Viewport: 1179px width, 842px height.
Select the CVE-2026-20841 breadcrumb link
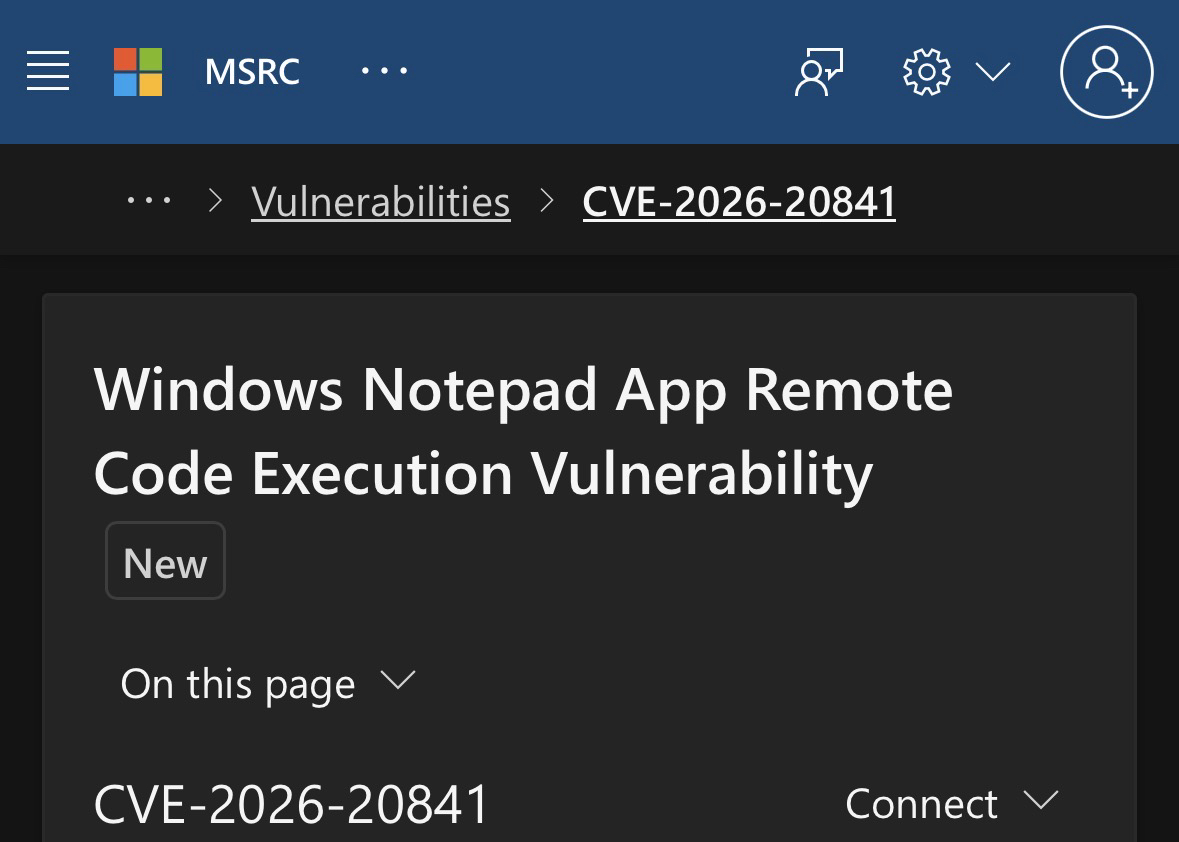point(739,202)
